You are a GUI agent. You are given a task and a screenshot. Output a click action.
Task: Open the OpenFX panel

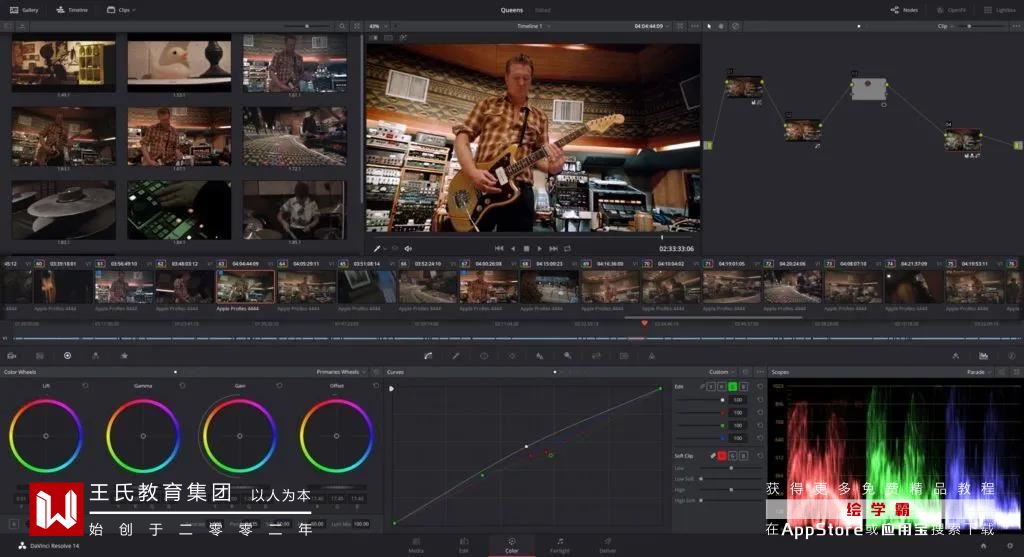click(x=951, y=10)
